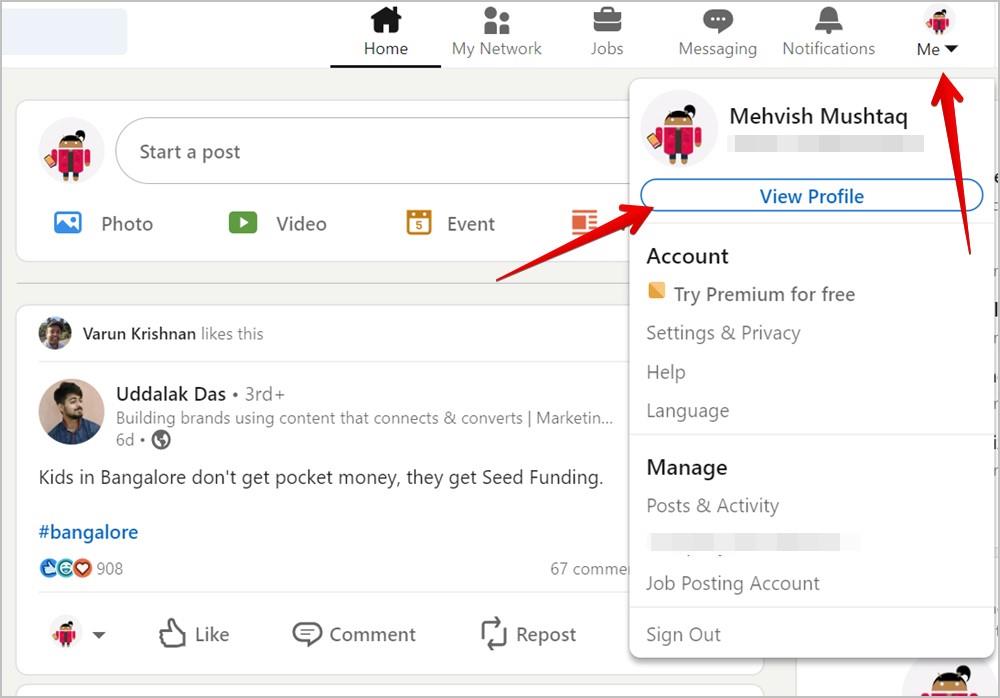
Task: Click Uddalak Das's profile photo
Action: [x=71, y=412]
